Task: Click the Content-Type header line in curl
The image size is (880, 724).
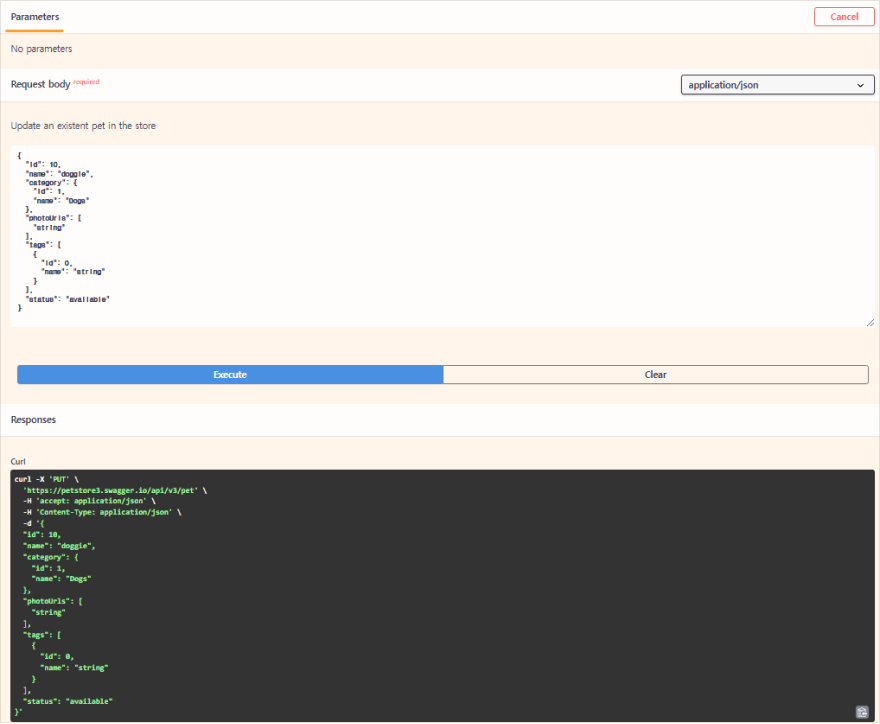Action: point(101,512)
